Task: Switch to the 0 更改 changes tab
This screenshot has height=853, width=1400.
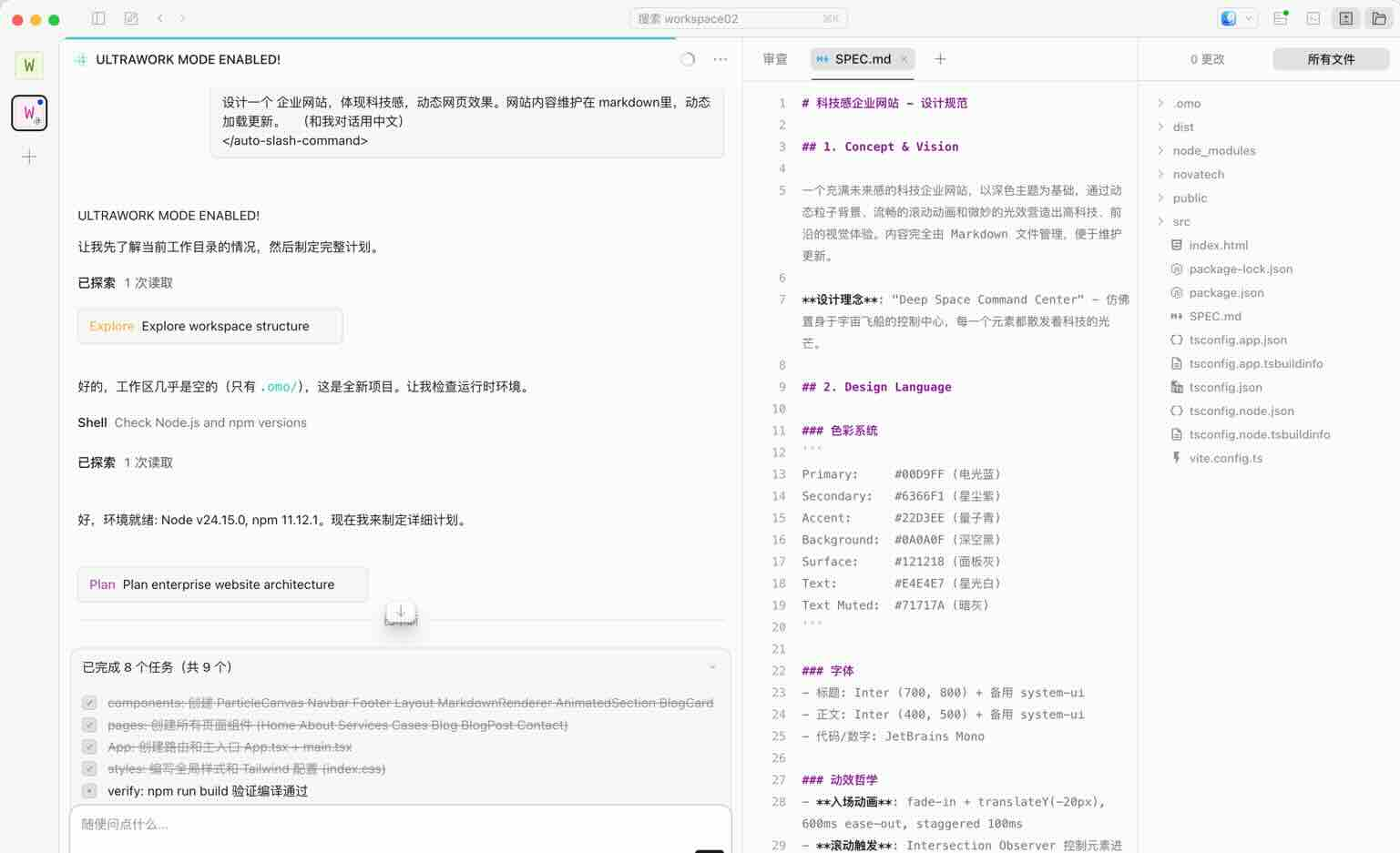Action: click(1207, 59)
